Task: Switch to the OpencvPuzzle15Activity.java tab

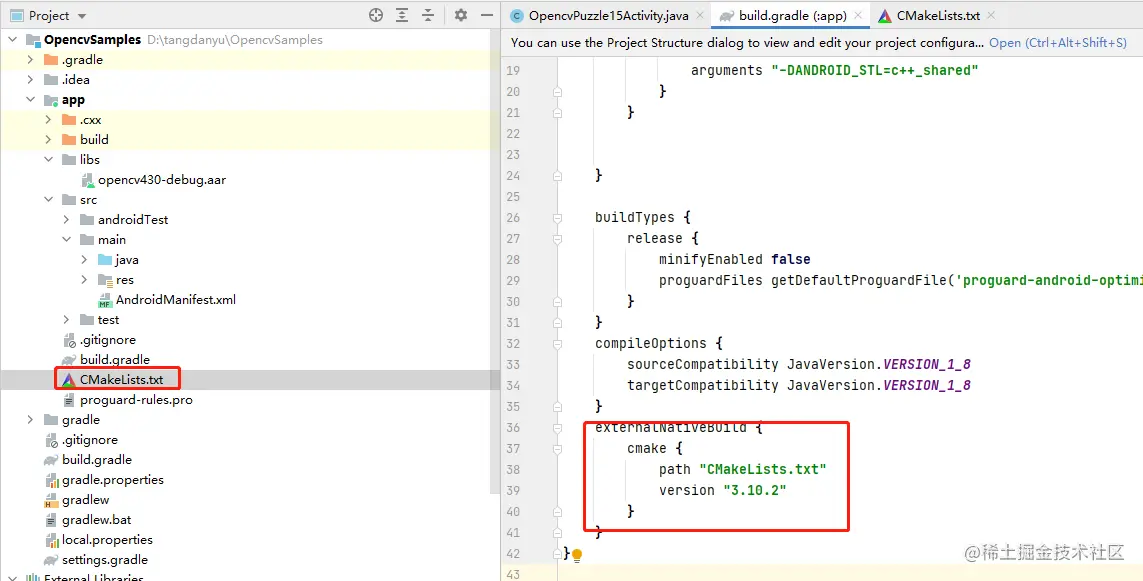Action: pyautogui.click(x=608, y=15)
